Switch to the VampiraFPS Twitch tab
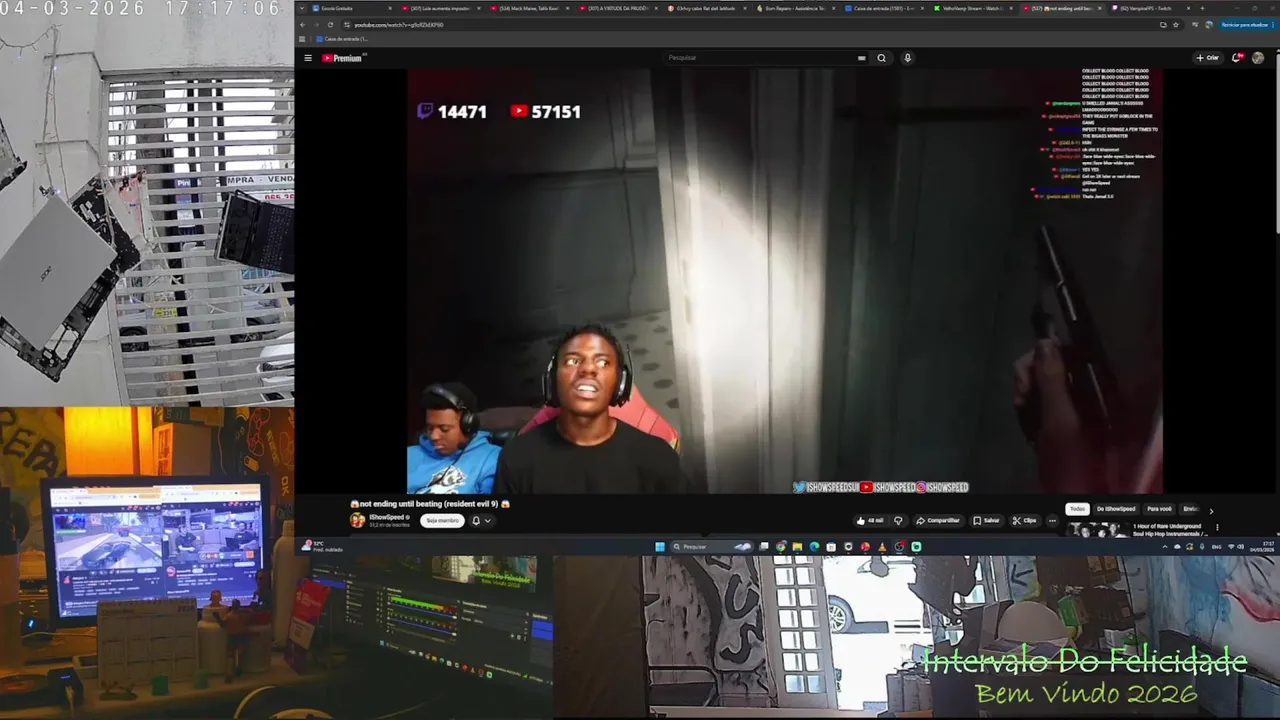This screenshot has height=720, width=1280. pos(1150,8)
